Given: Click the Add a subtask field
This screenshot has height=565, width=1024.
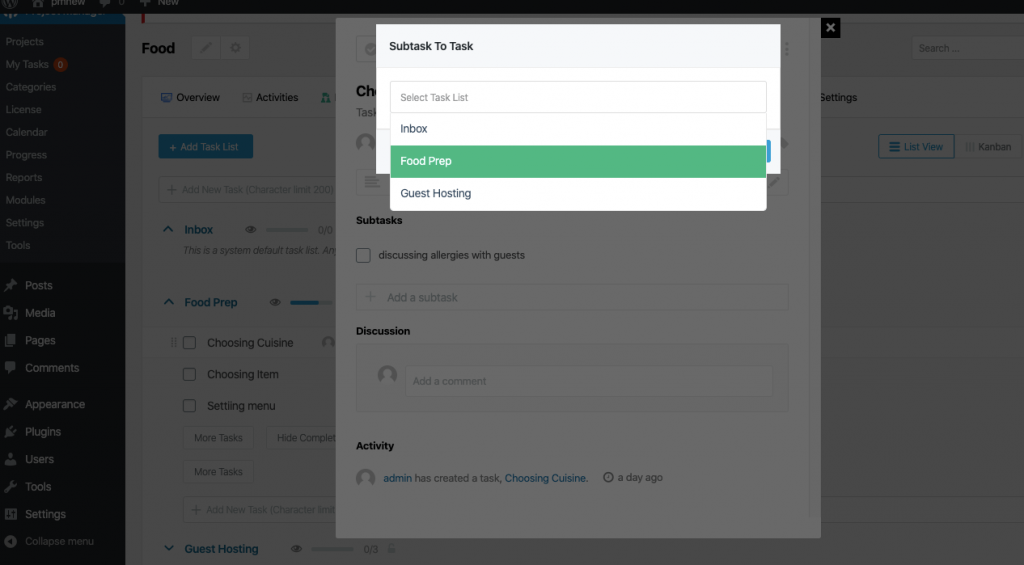Looking at the screenshot, I should [572, 297].
